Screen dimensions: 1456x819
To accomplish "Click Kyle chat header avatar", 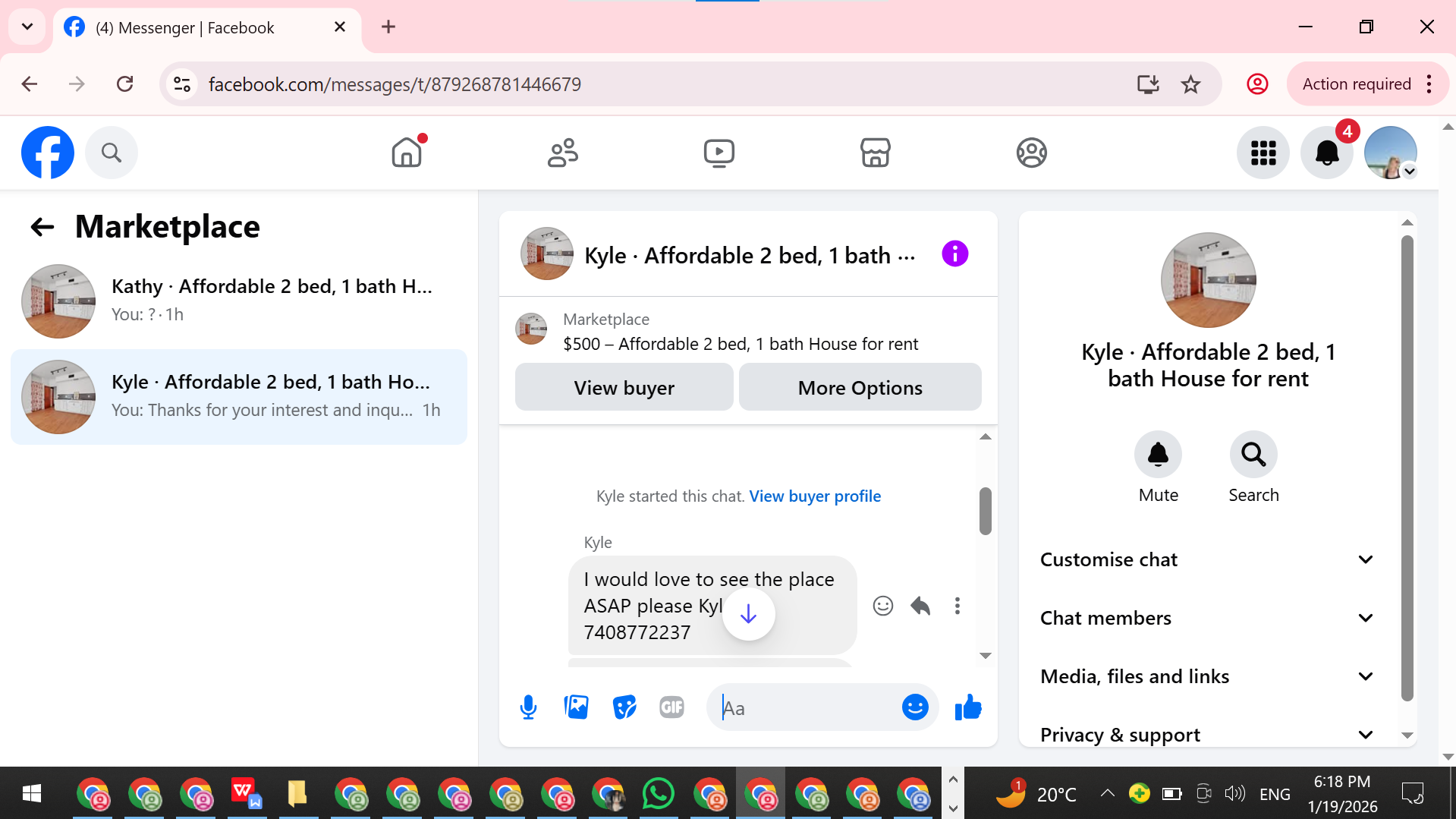I will (546, 254).
